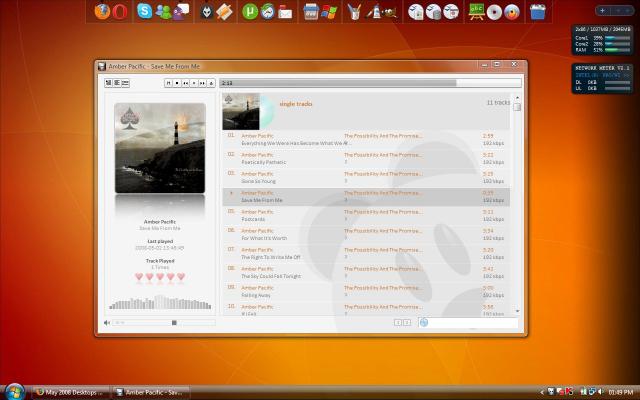Click the play button
The image size is (640, 400).
(x=194, y=83)
